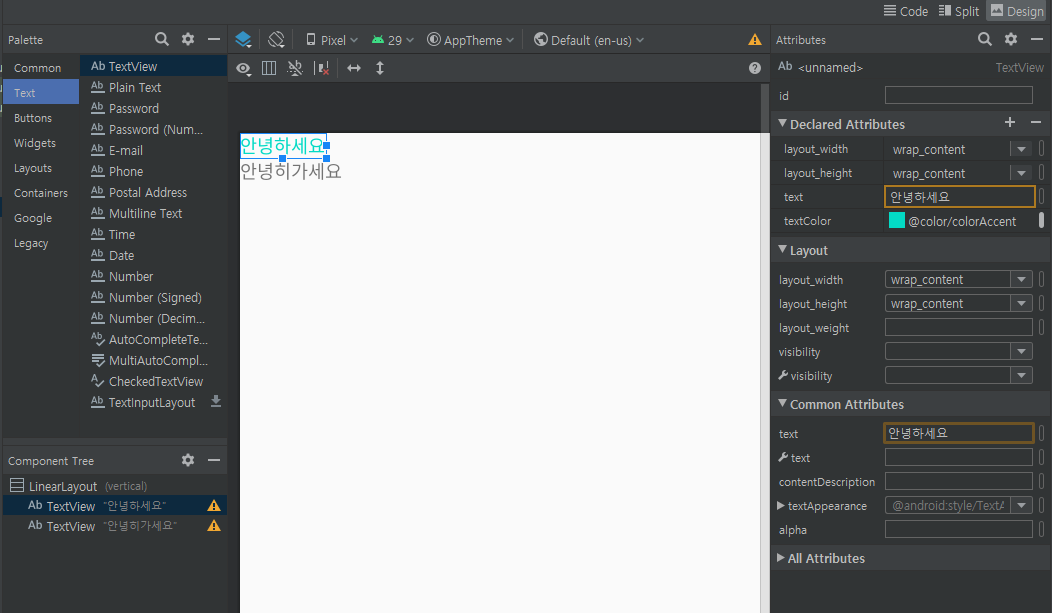Switch to Design view
The image size is (1052, 613).
[1017, 11]
